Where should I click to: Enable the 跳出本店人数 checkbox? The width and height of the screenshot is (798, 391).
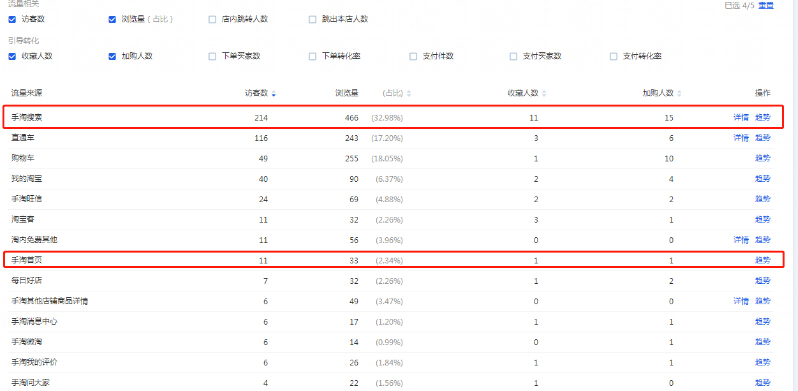tap(312, 20)
